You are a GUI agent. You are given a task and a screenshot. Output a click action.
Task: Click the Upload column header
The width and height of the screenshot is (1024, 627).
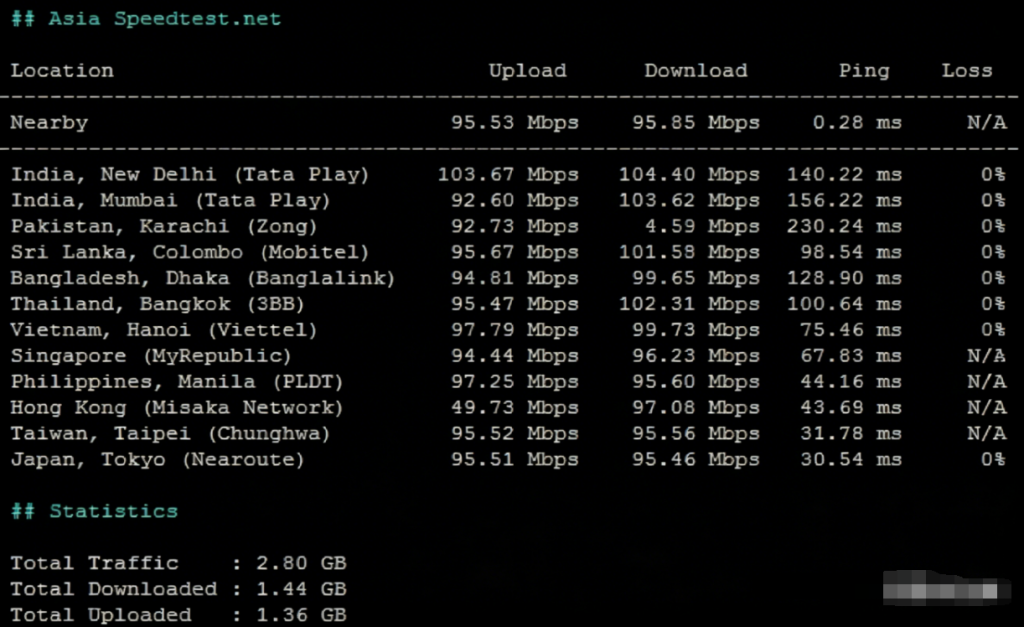(527, 71)
